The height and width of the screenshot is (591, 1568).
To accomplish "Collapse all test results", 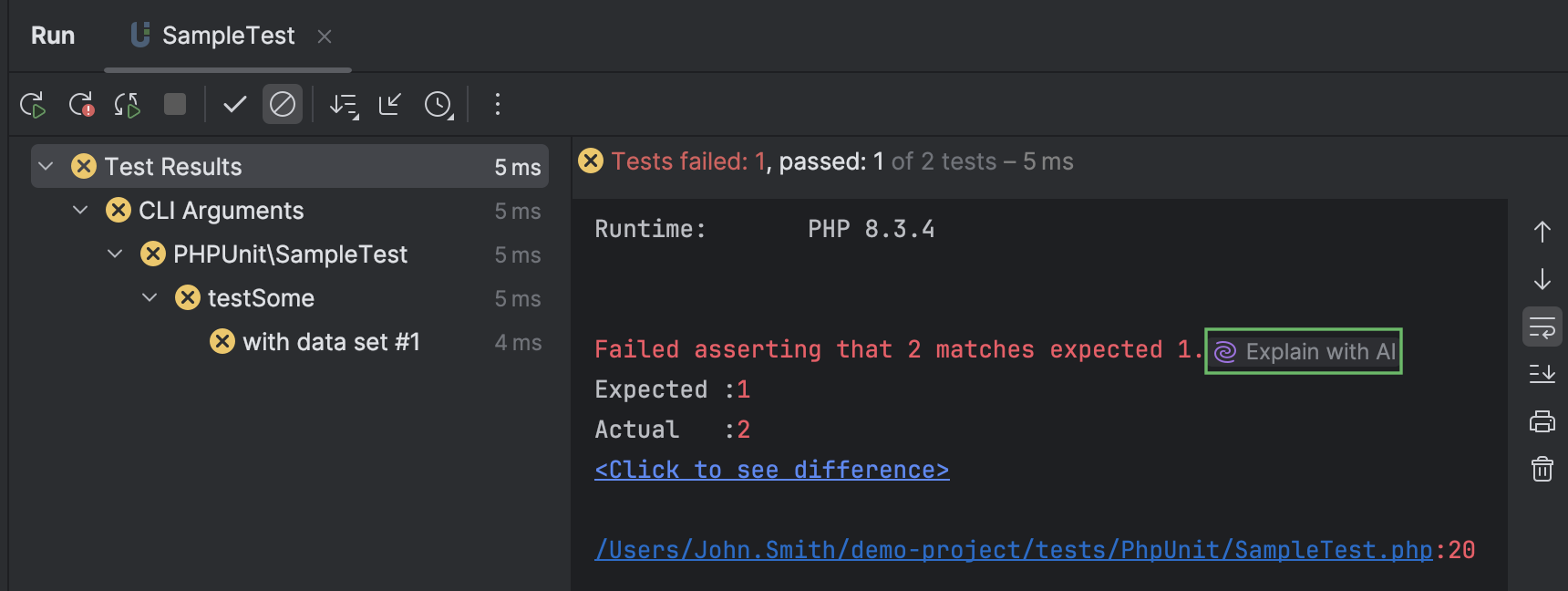I will (390, 105).
